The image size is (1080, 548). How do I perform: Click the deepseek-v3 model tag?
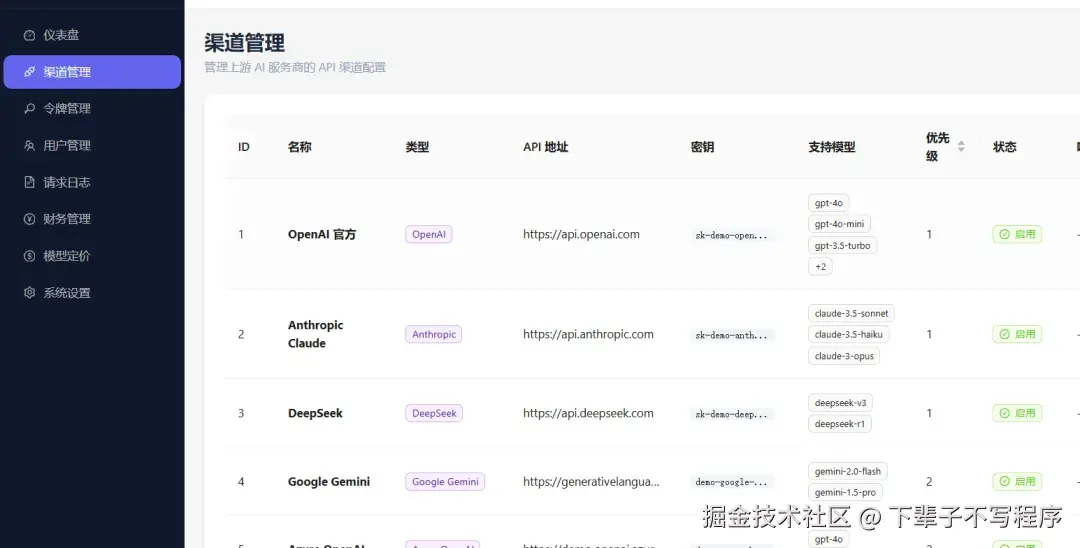click(x=840, y=403)
